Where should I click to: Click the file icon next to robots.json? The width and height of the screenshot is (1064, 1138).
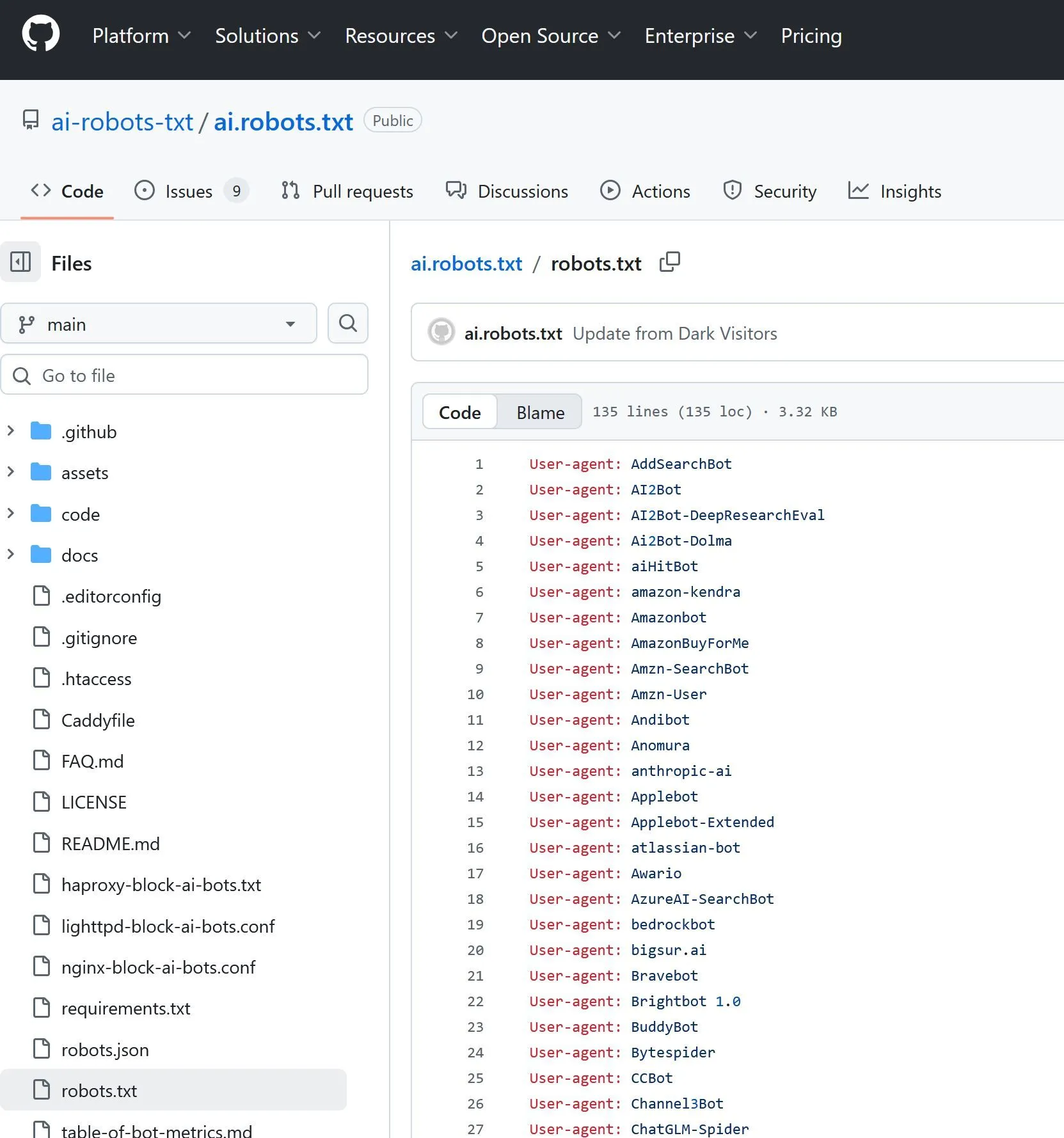tap(42, 1049)
